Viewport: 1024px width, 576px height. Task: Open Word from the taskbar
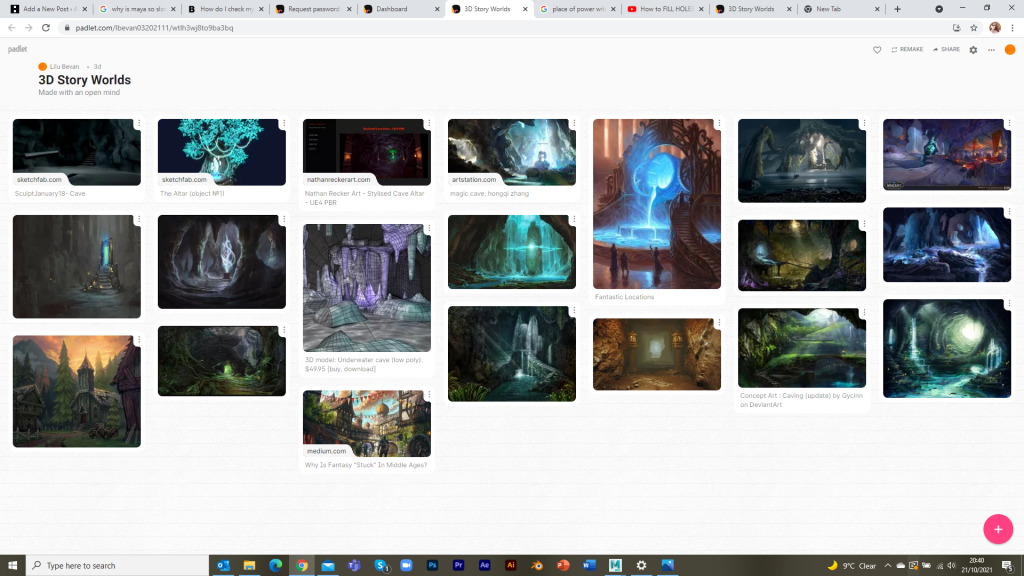(x=589, y=566)
